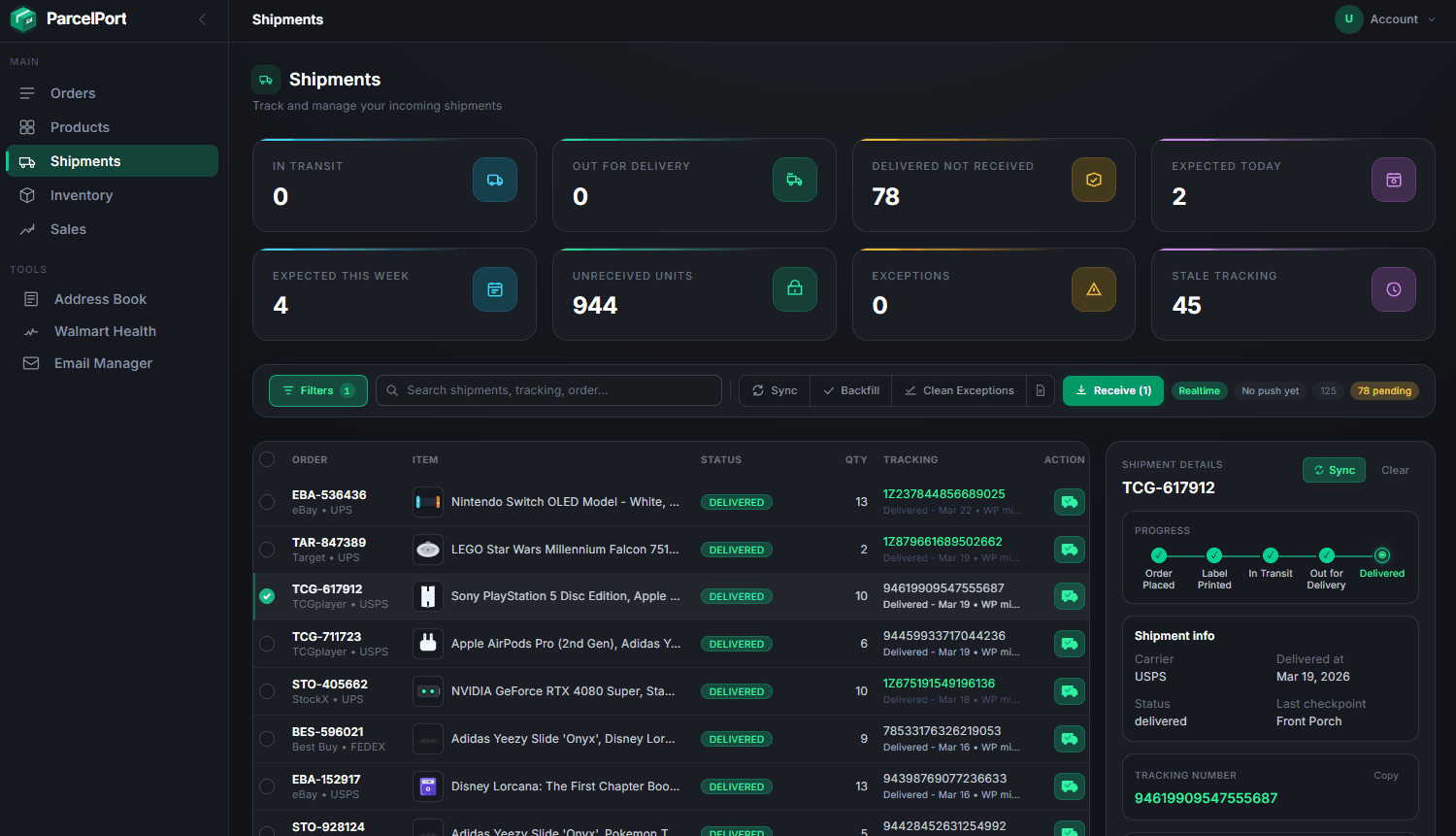Select the Email Manager envelope icon in sidebar
Viewport: 1456px width, 836px height.
coord(30,362)
